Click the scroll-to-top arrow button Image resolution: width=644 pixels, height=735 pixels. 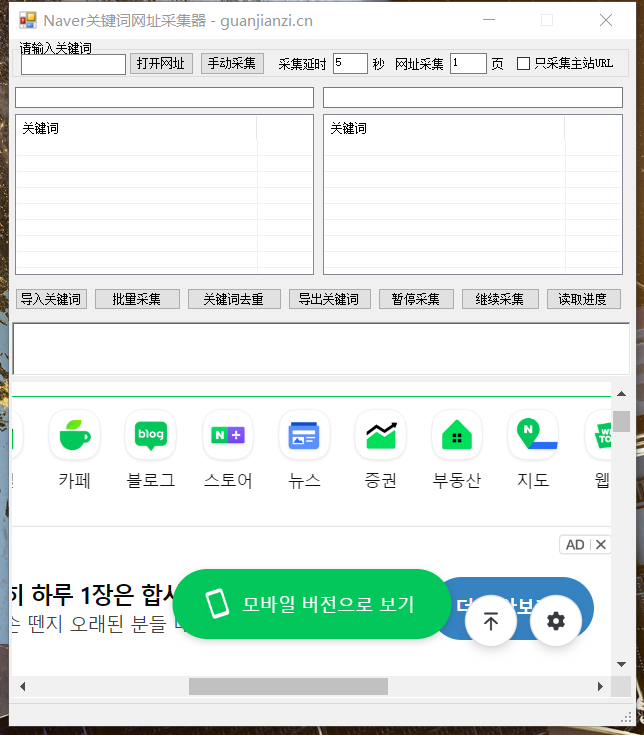[x=491, y=621]
